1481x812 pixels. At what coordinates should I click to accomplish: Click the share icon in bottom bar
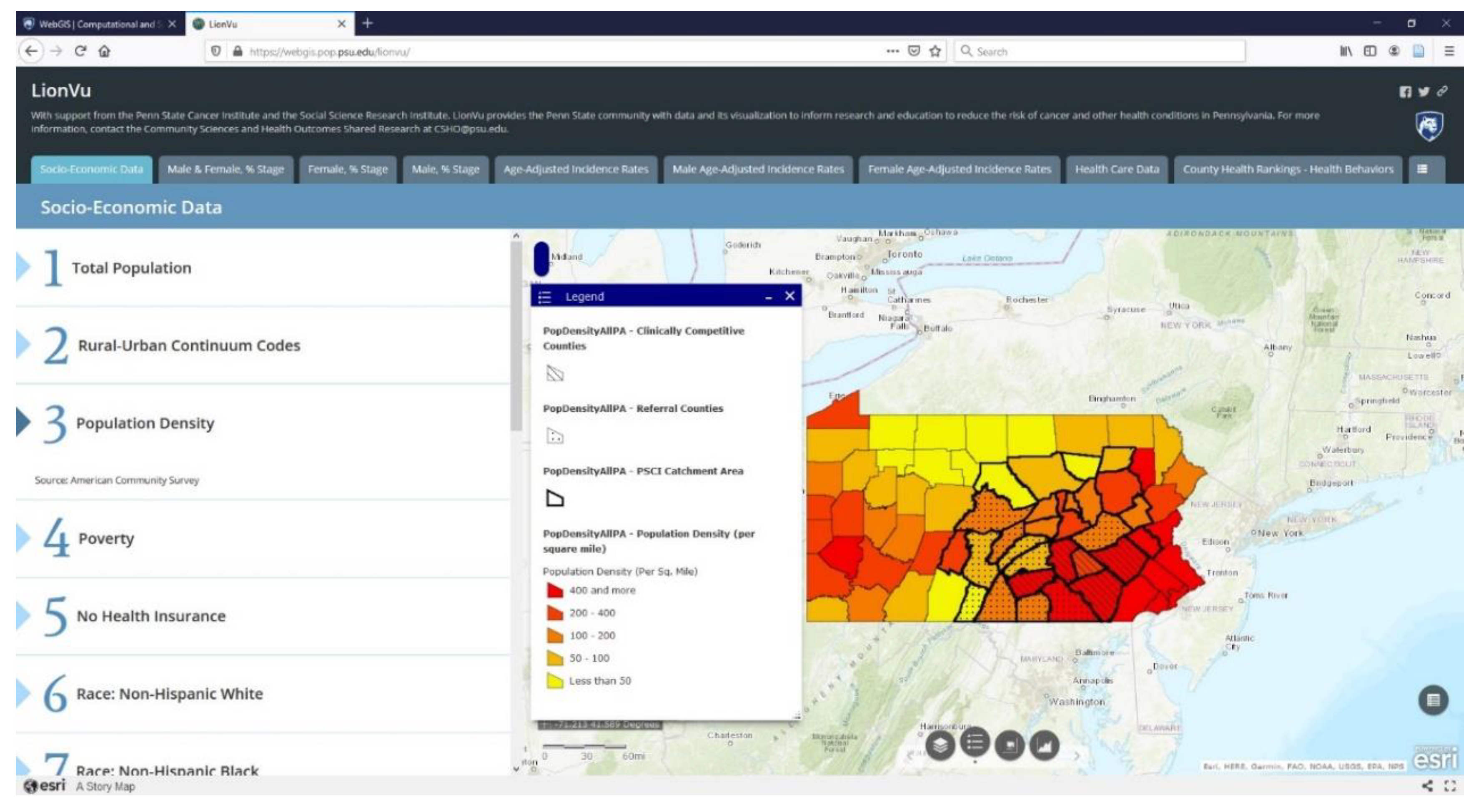(1427, 786)
